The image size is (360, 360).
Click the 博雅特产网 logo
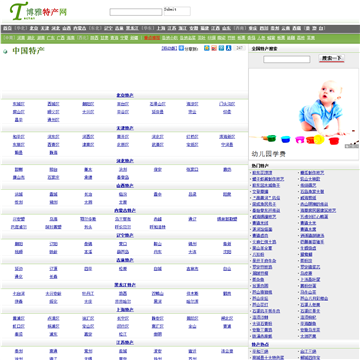point(38,11)
